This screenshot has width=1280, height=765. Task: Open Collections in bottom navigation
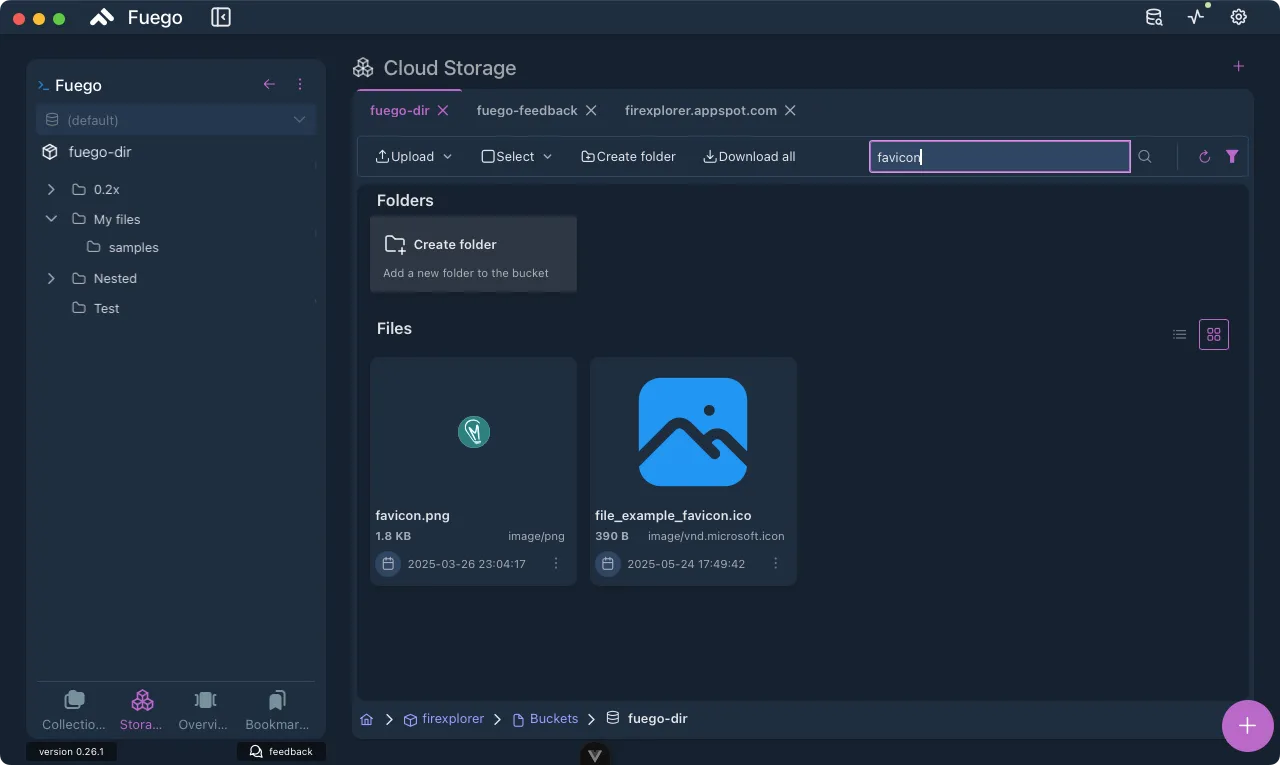pos(74,710)
